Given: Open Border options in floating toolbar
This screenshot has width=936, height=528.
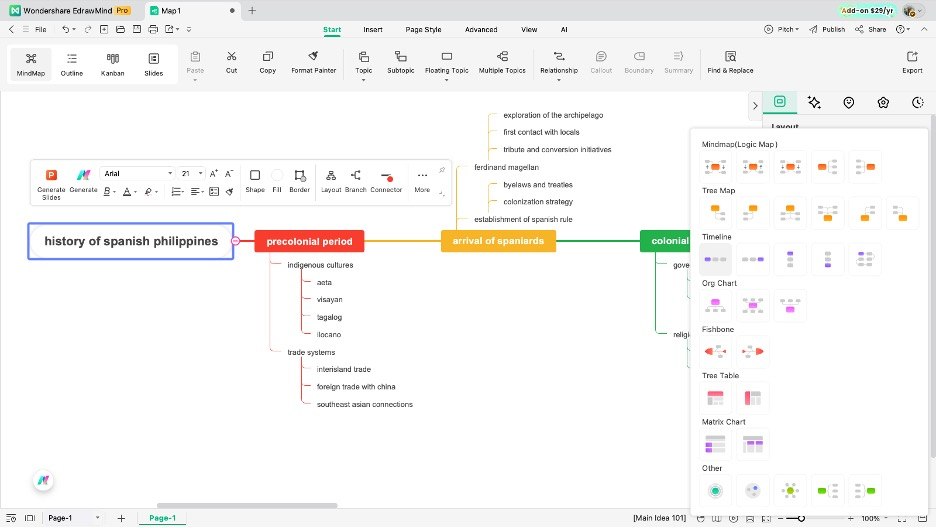Looking at the screenshot, I should coord(300,181).
